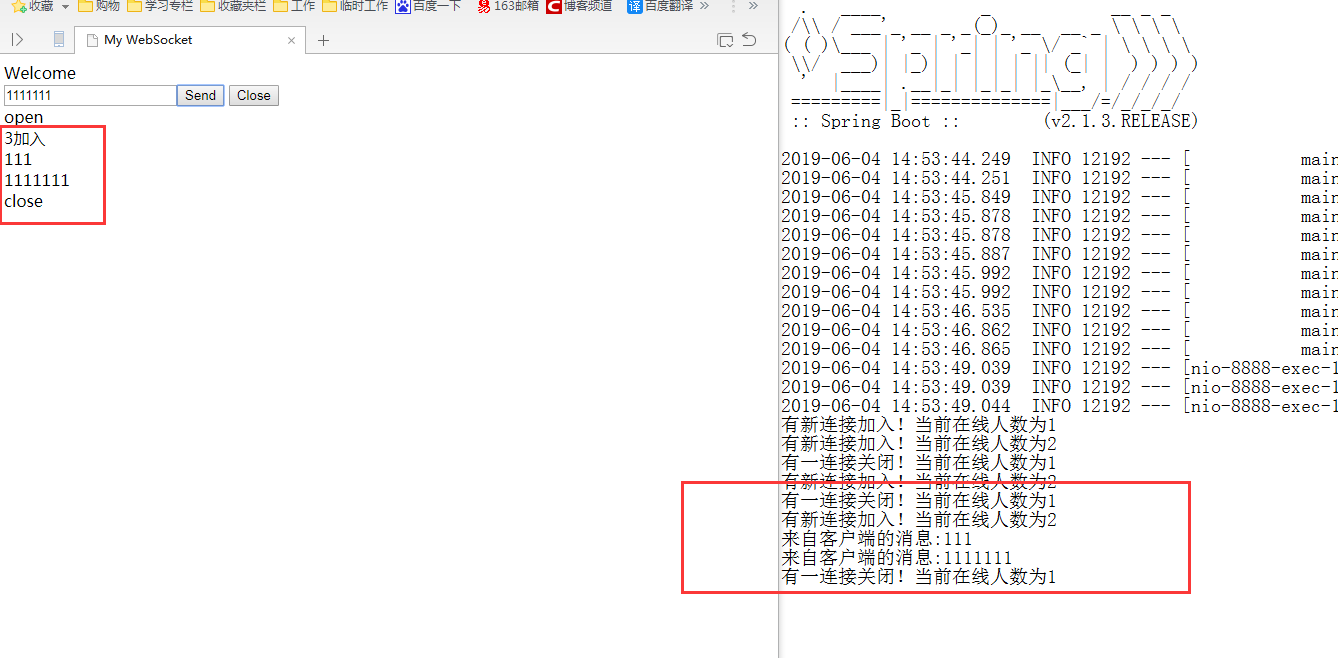Open the 购物 bookmark folder
The height and width of the screenshot is (658, 1338).
point(98,6)
